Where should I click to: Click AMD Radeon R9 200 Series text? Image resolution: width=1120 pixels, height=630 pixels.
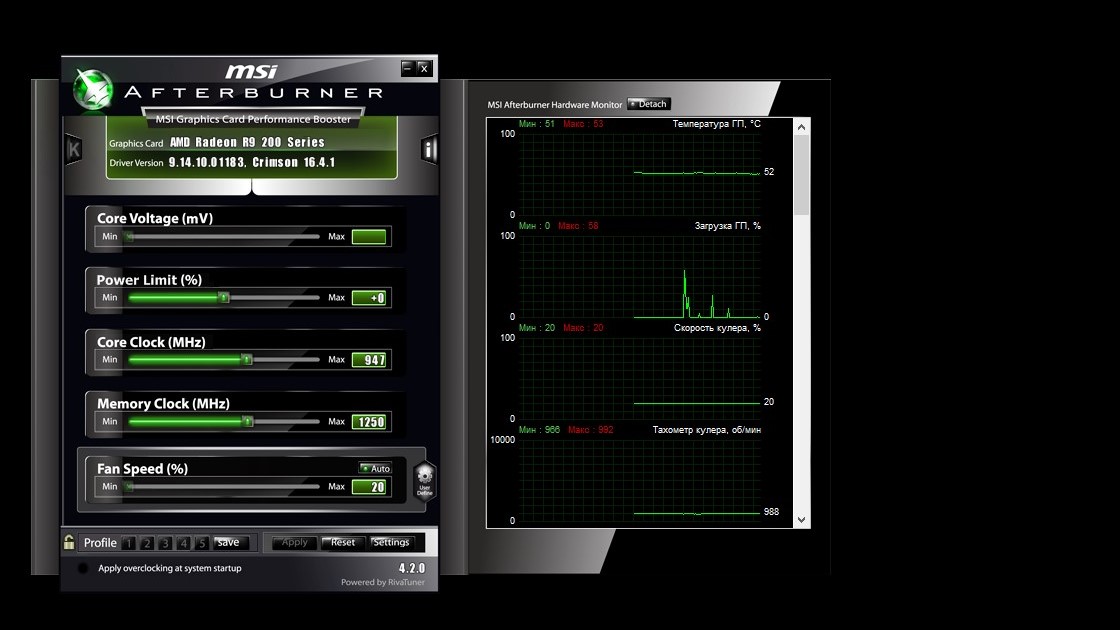[247, 142]
